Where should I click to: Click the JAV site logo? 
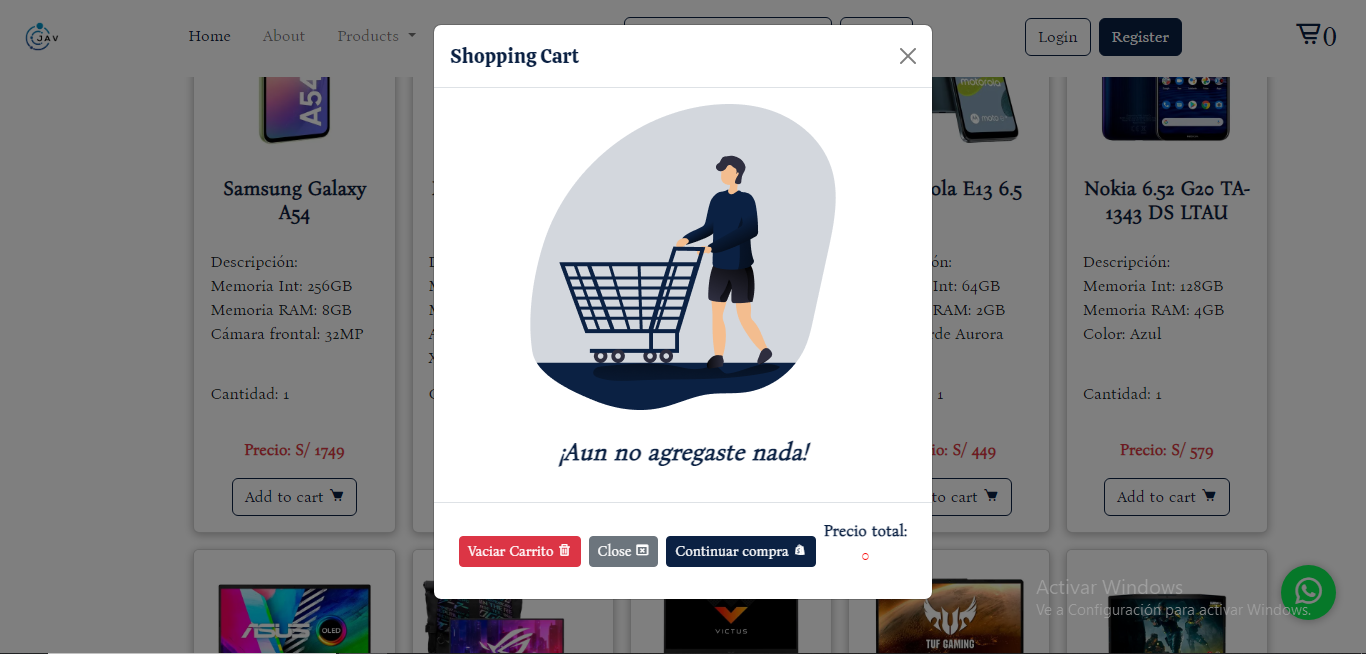[42, 37]
